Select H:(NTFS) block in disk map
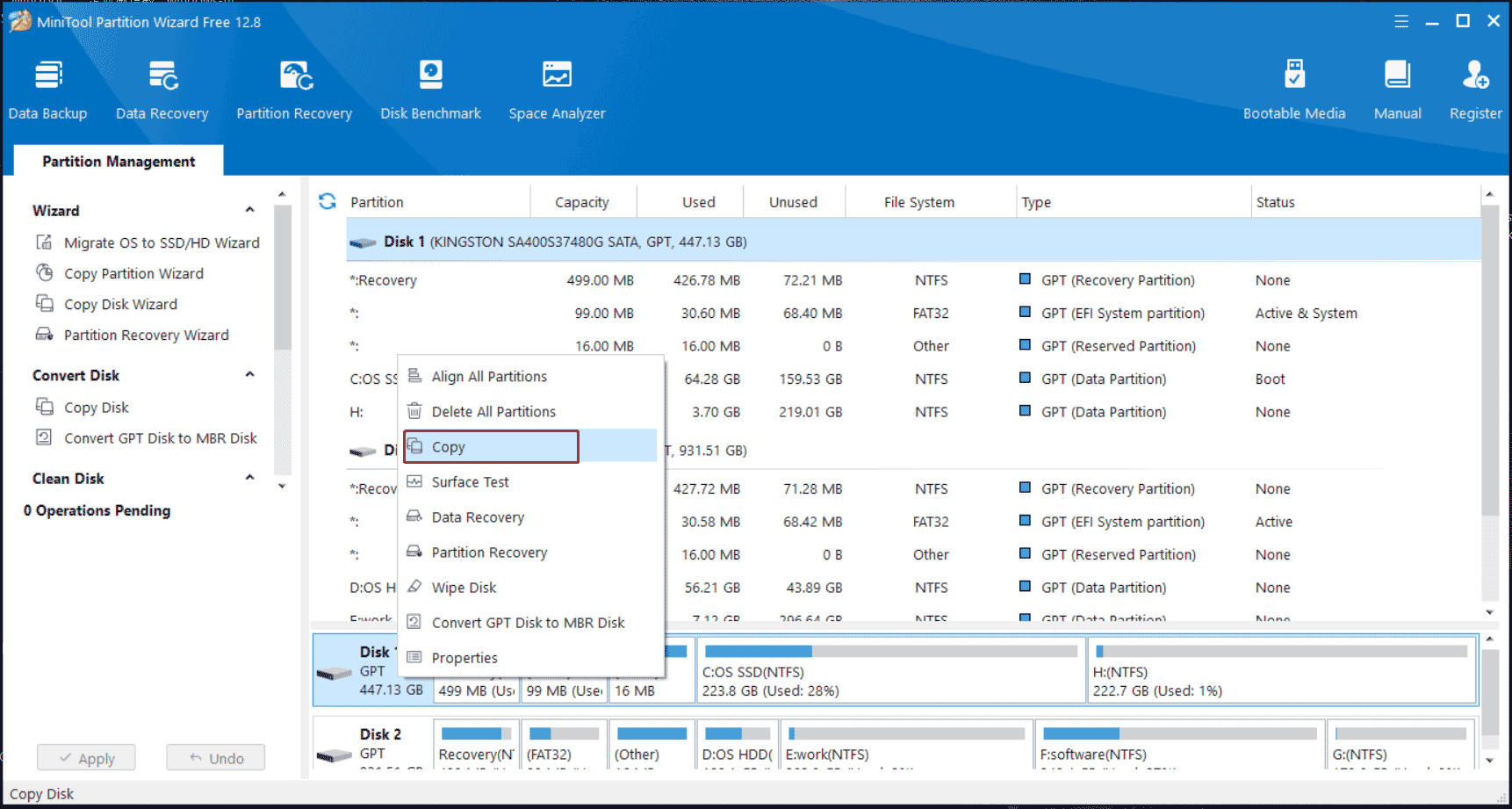Viewport: 1512px width, 809px height. click(x=1282, y=671)
